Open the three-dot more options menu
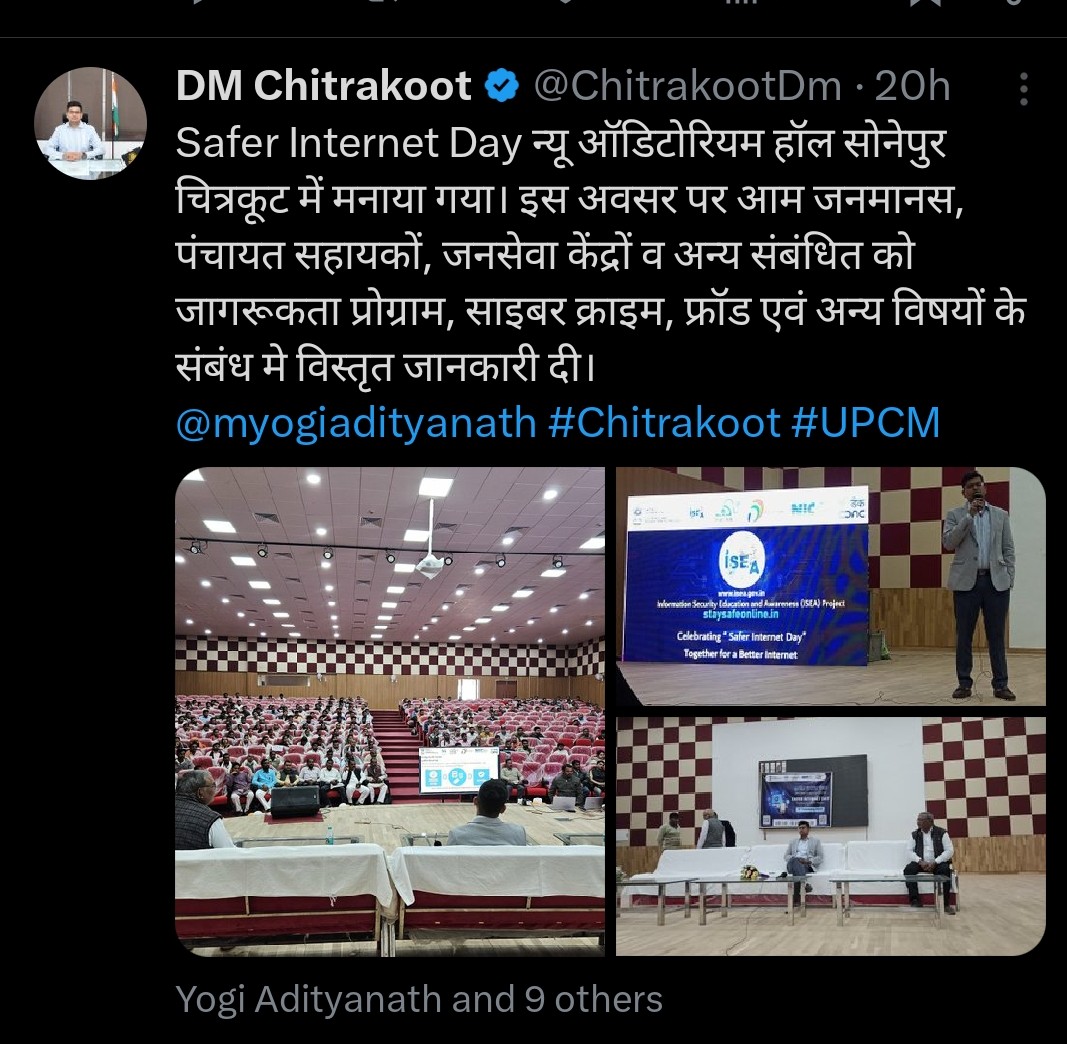The image size is (1067, 1044). point(1023,88)
